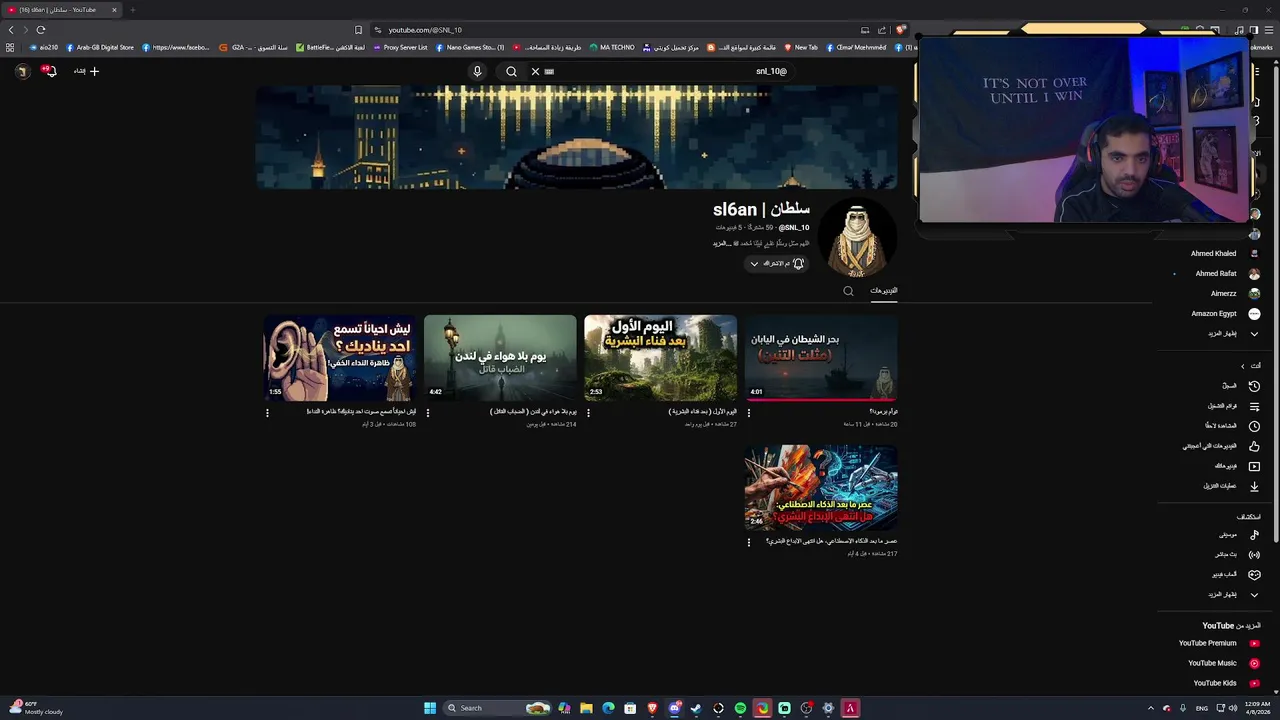Open the 4:01 Devil's Sea Japan video thumbnail
This screenshot has width=1280, height=720.
821,358
